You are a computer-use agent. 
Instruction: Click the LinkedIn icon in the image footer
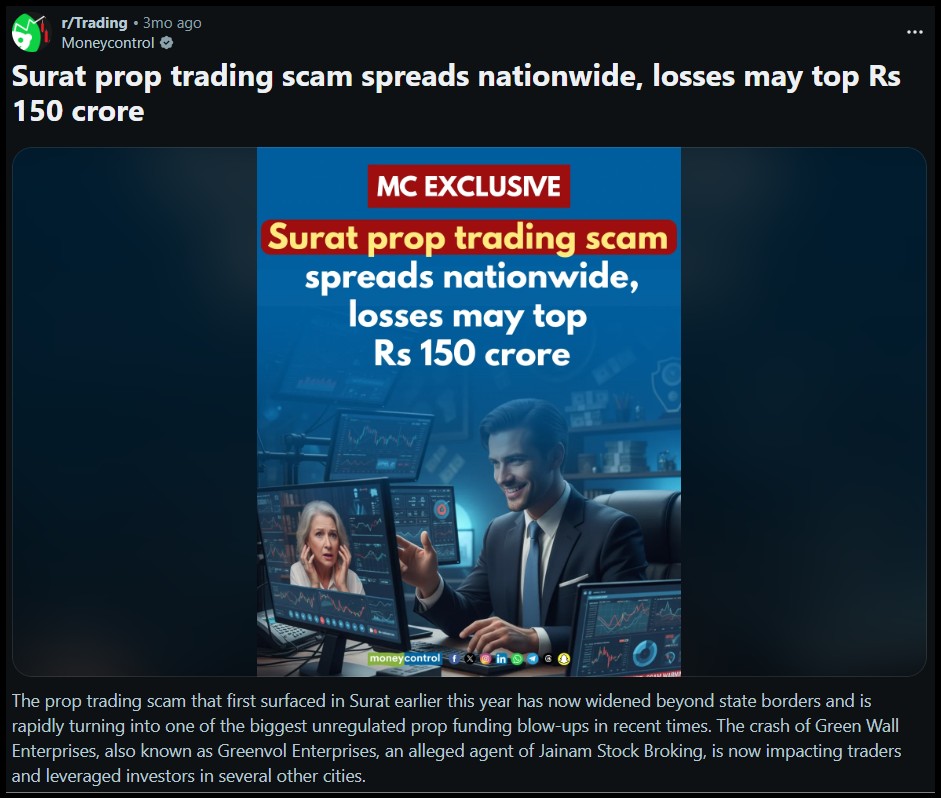[x=501, y=659]
